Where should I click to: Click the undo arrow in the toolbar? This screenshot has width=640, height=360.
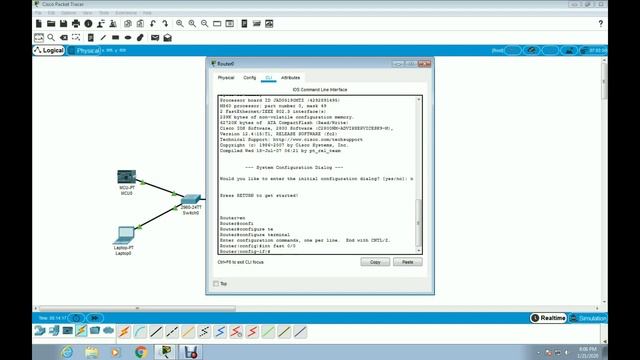(153, 24)
